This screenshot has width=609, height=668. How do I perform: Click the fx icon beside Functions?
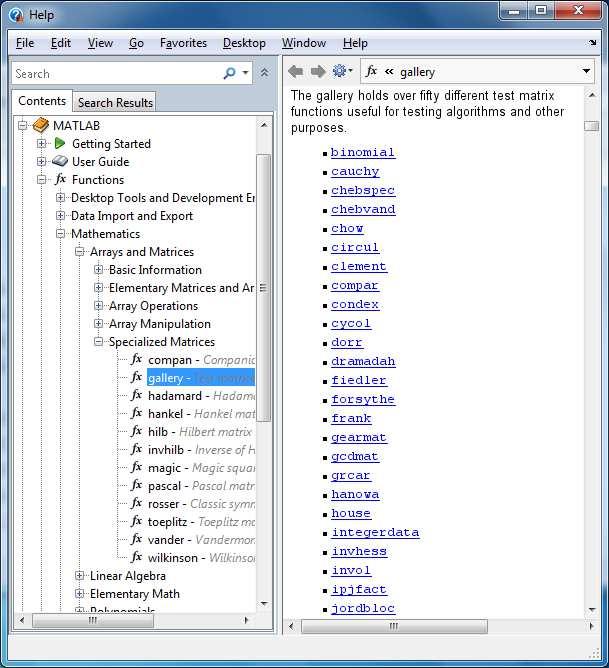tap(60, 179)
